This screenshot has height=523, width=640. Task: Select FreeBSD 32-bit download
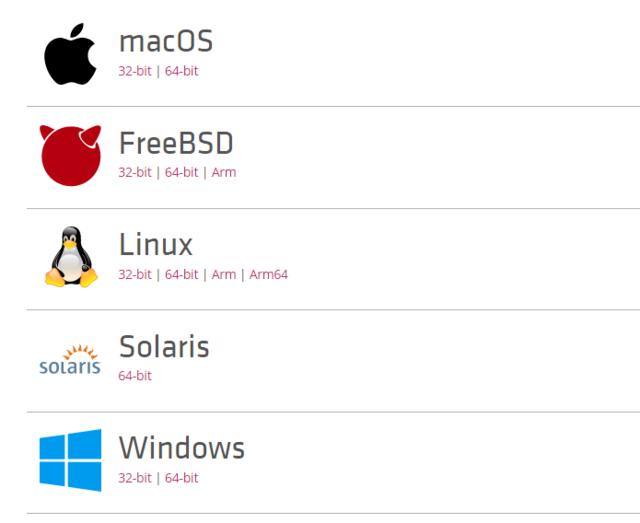pyautogui.click(x=135, y=172)
